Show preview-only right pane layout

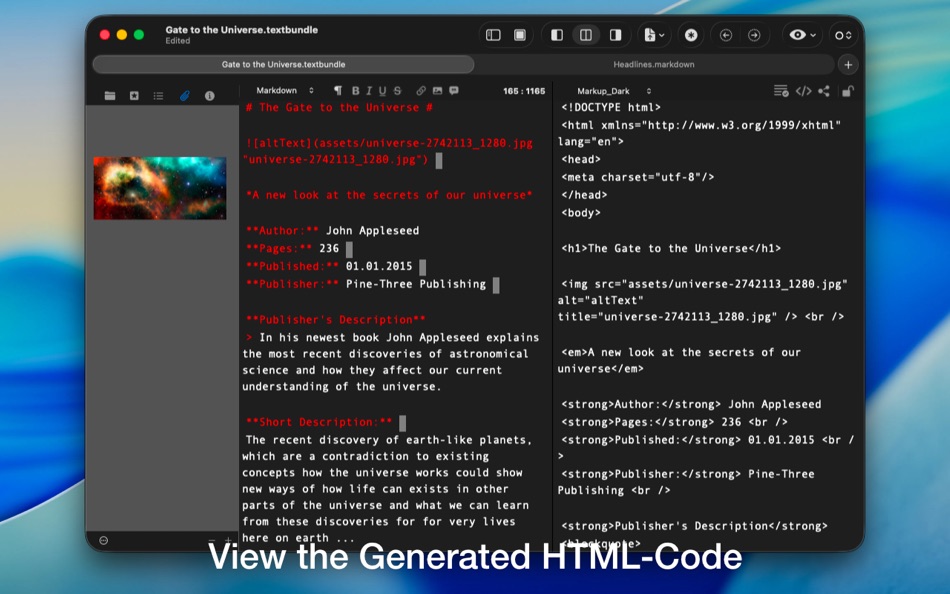point(616,35)
